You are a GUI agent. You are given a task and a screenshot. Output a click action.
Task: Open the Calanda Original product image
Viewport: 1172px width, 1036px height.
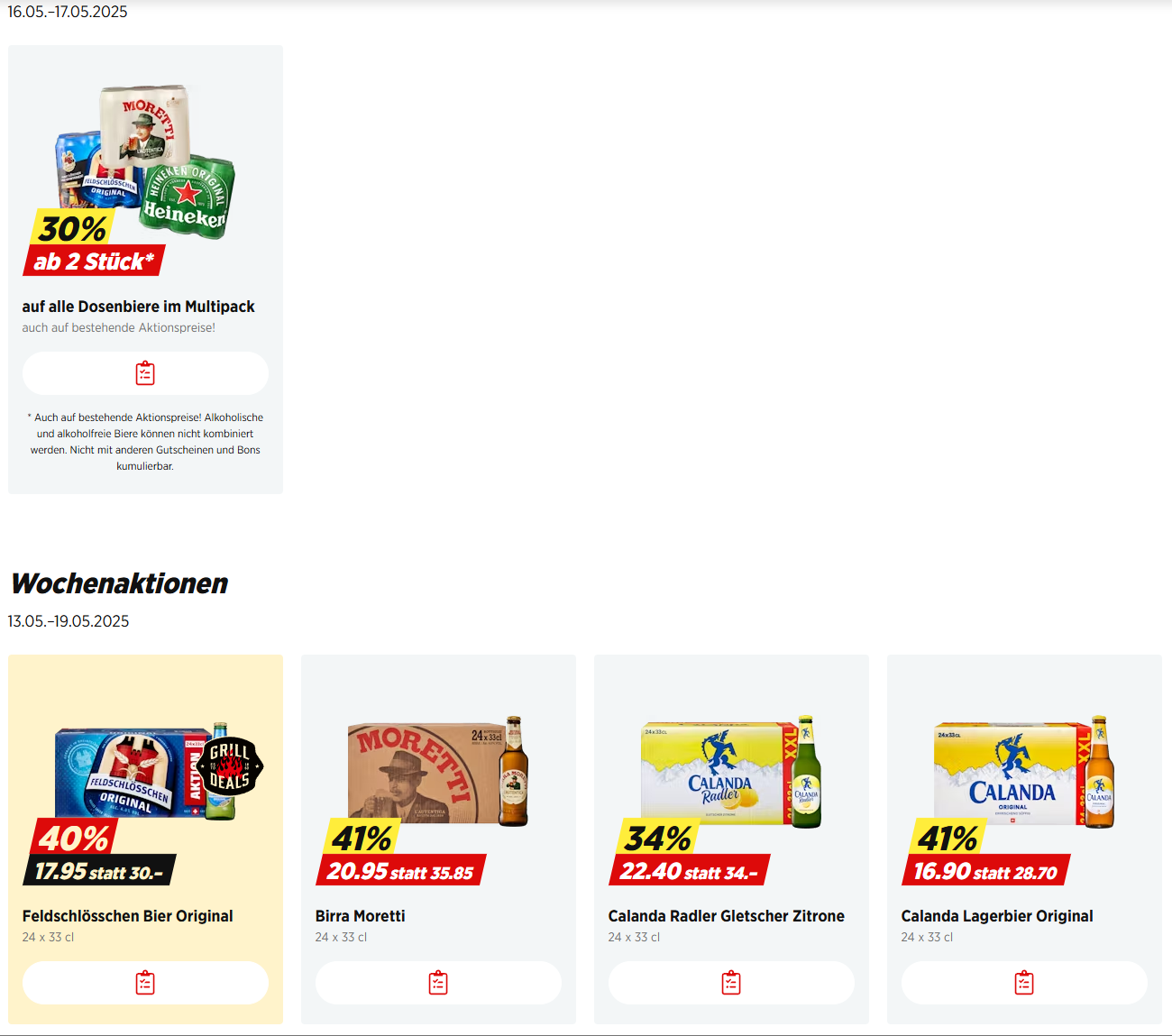coord(1024,772)
